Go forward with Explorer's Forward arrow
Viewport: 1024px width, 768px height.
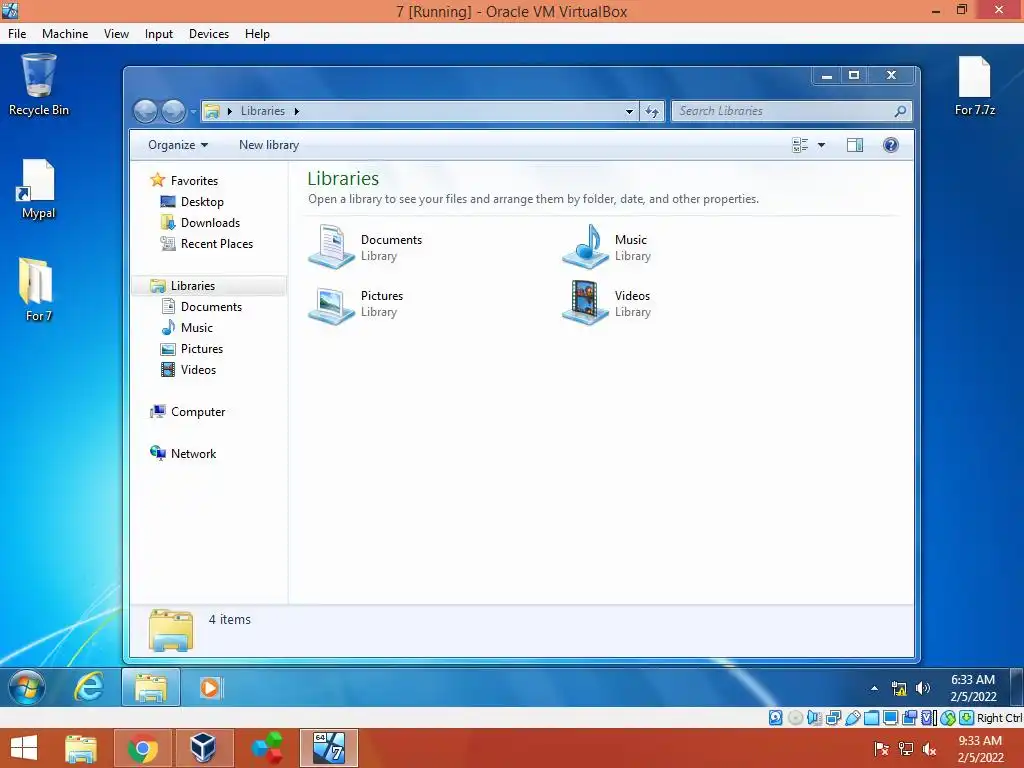(173, 112)
